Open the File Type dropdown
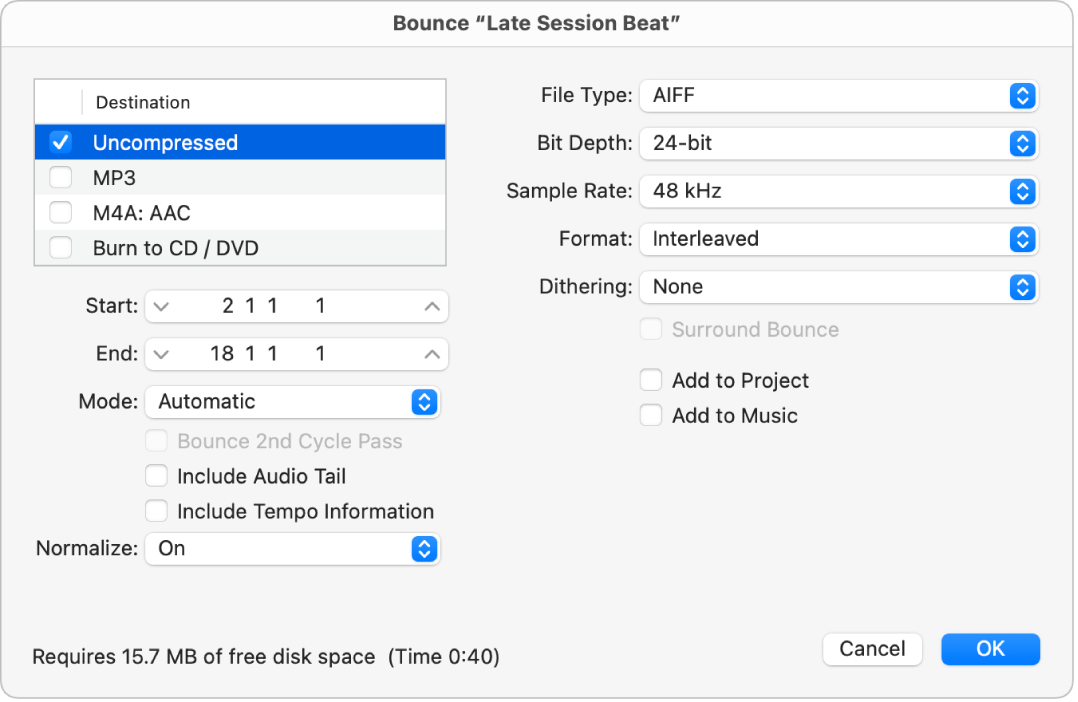Viewport: 1078px width, 702px height. pyautogui.click(x=839, y=96)
